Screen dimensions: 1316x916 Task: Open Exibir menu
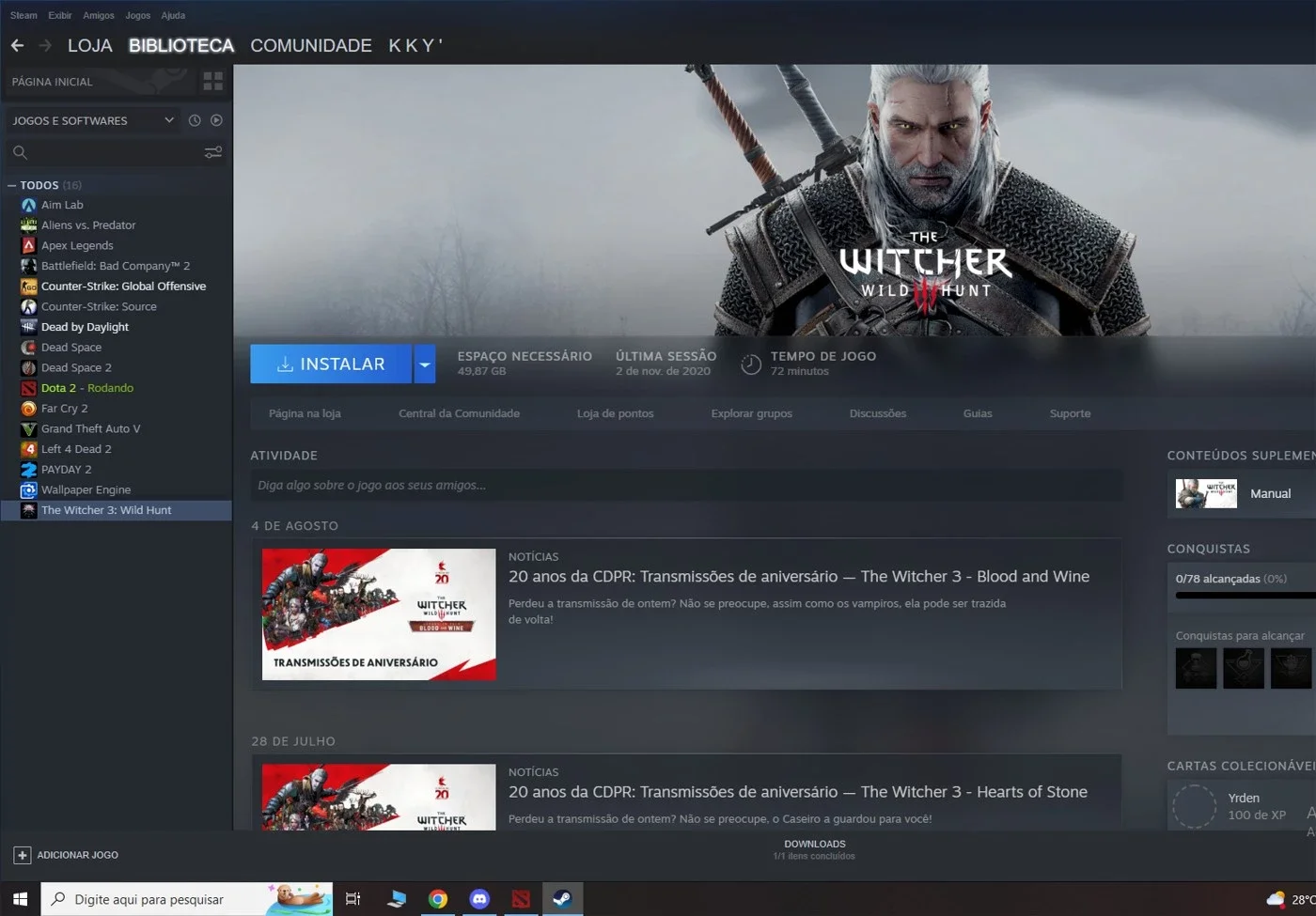(60, 15)
